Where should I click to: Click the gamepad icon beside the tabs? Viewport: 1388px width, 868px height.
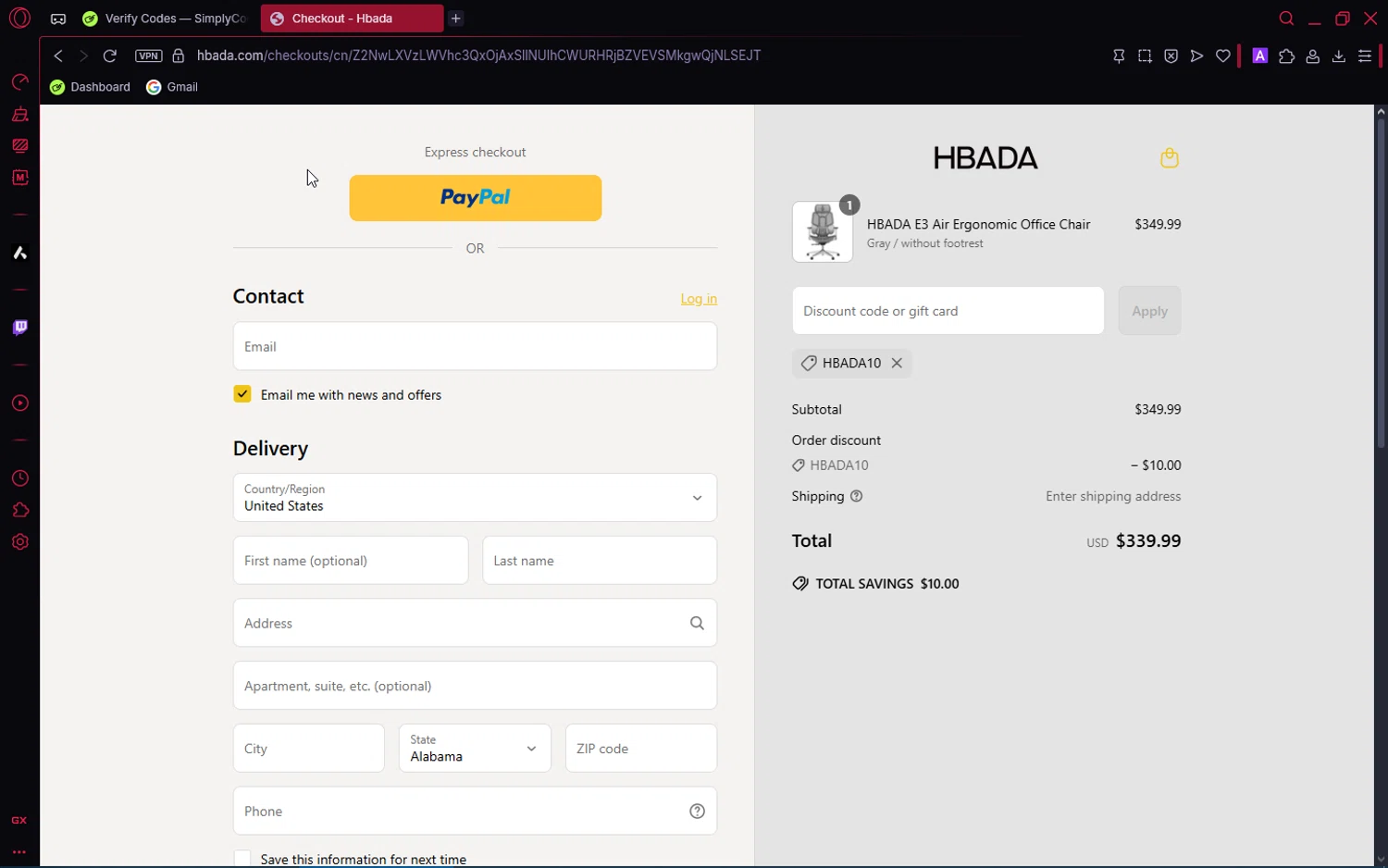58,19
